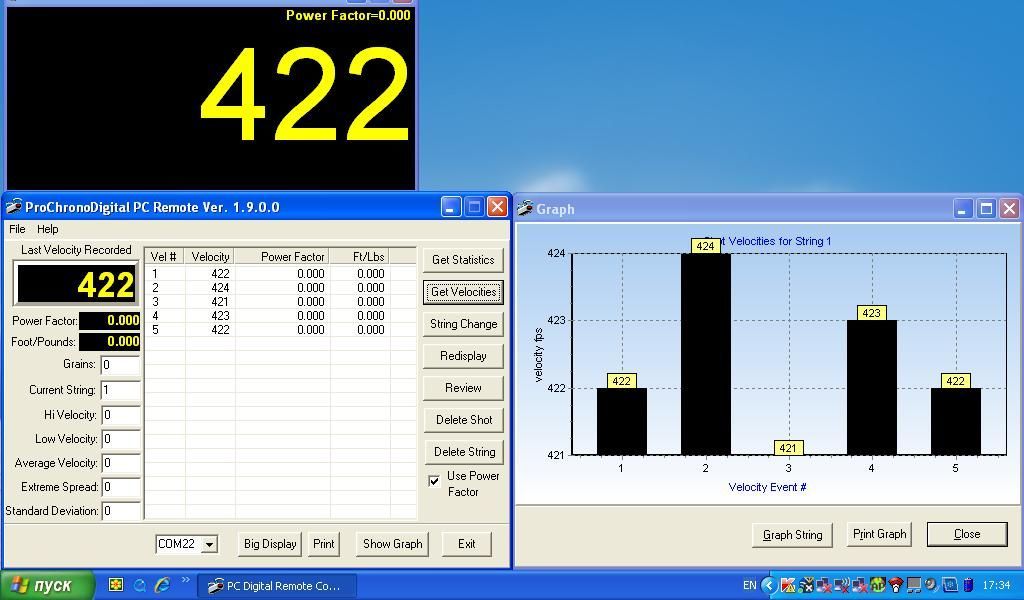
Task: Click the PC Digital Remote taskbar button
Action: pyautogui.click(x=274, y=586)
